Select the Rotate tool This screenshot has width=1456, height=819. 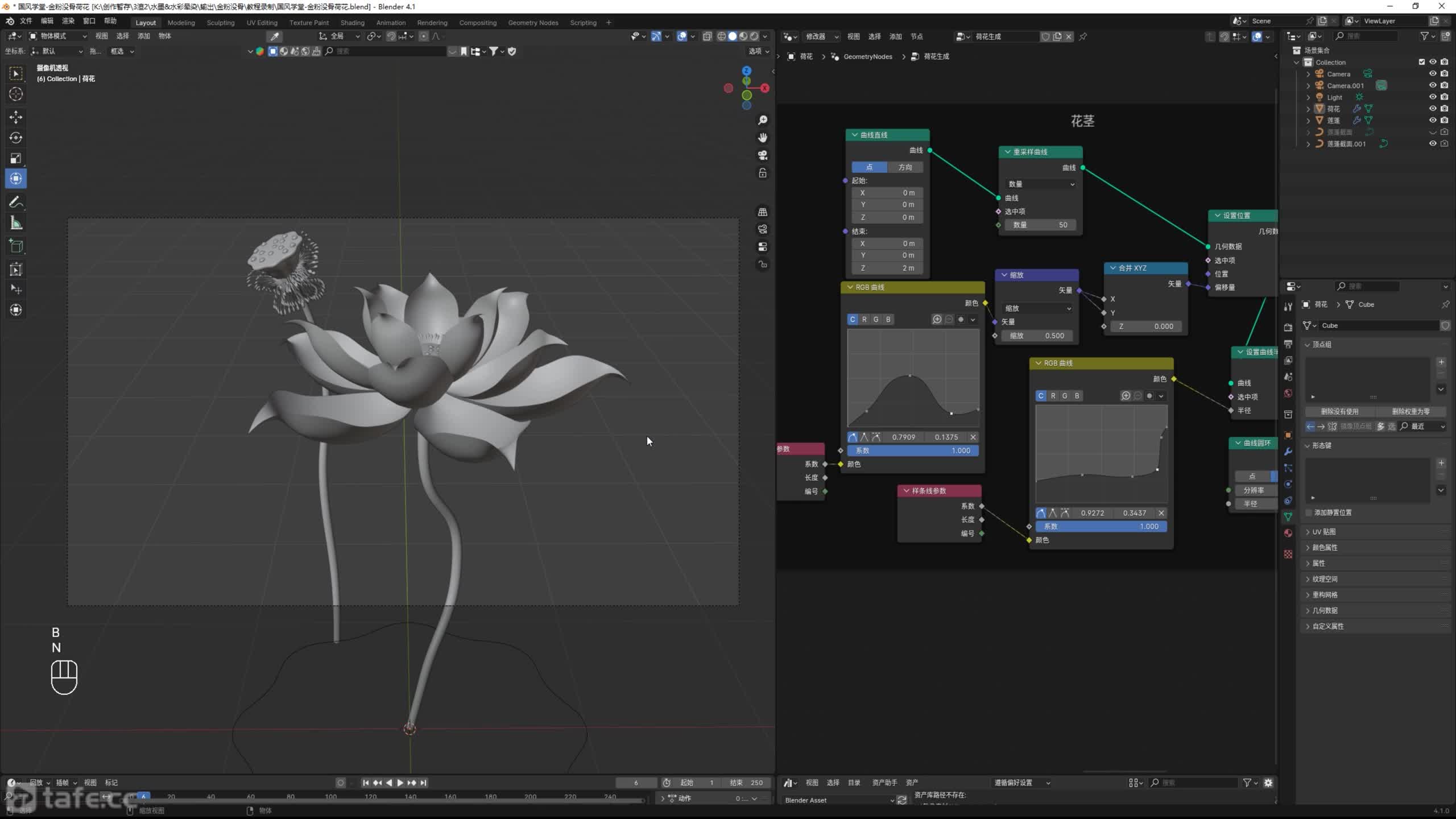(16, 138)
